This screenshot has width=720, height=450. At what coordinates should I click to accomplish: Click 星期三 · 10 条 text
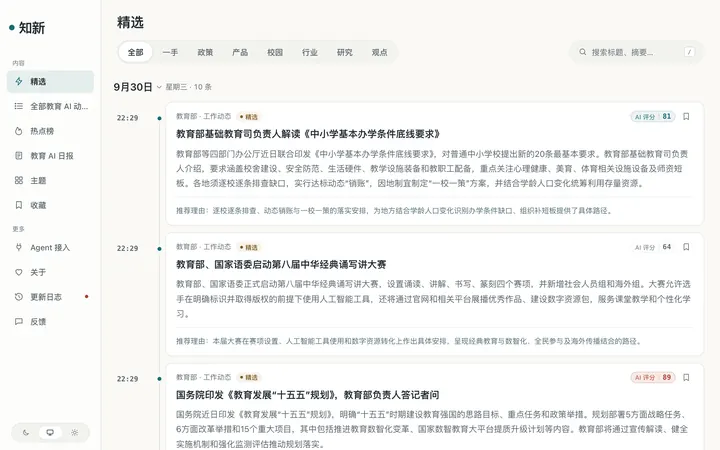click(188, 87)
